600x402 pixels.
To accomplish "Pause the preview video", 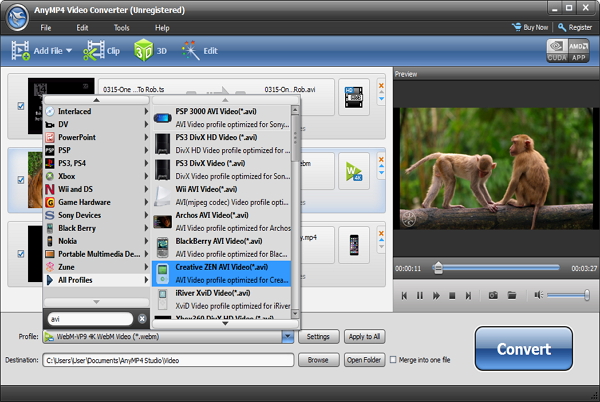I will tap(420, 295).
